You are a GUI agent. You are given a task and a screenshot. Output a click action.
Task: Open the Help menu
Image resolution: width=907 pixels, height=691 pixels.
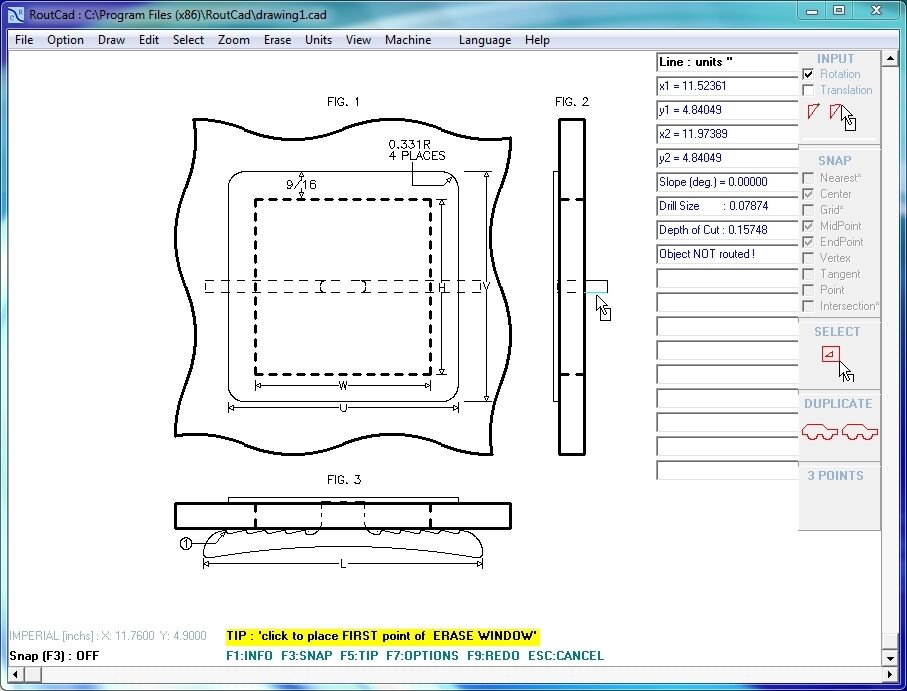[537, 40]
